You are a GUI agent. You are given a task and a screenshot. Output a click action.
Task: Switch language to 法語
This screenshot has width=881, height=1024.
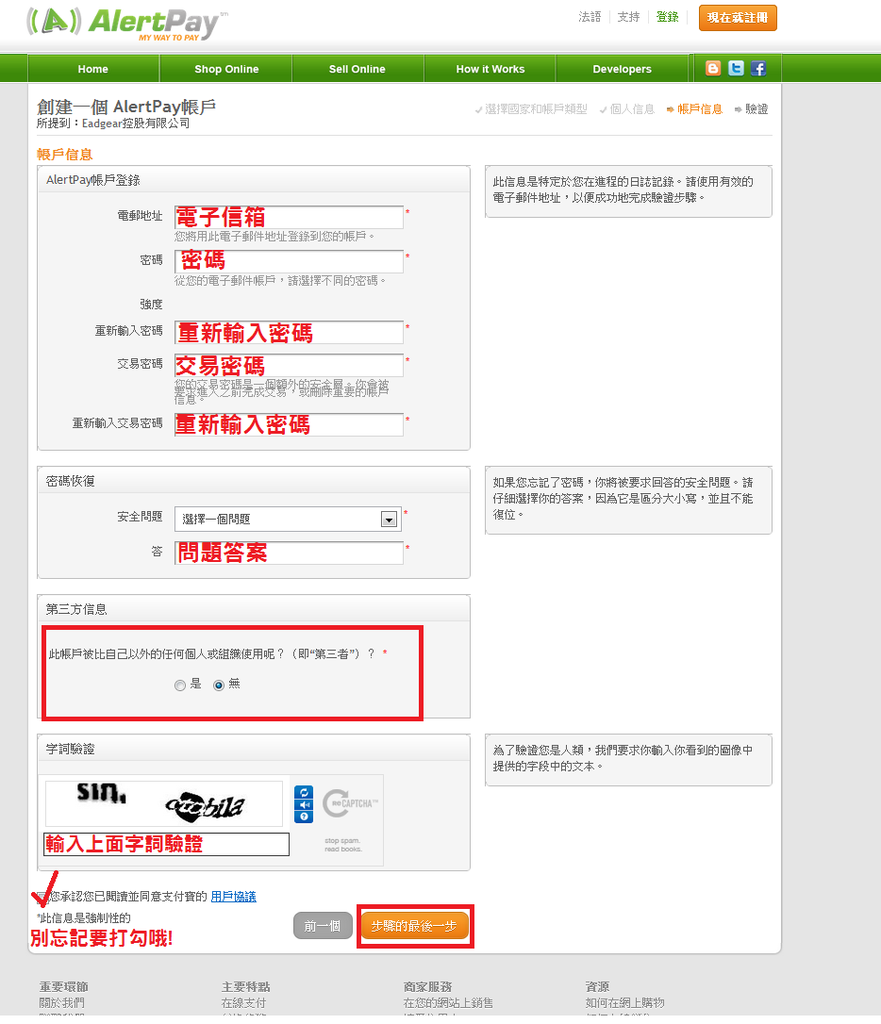589,17
